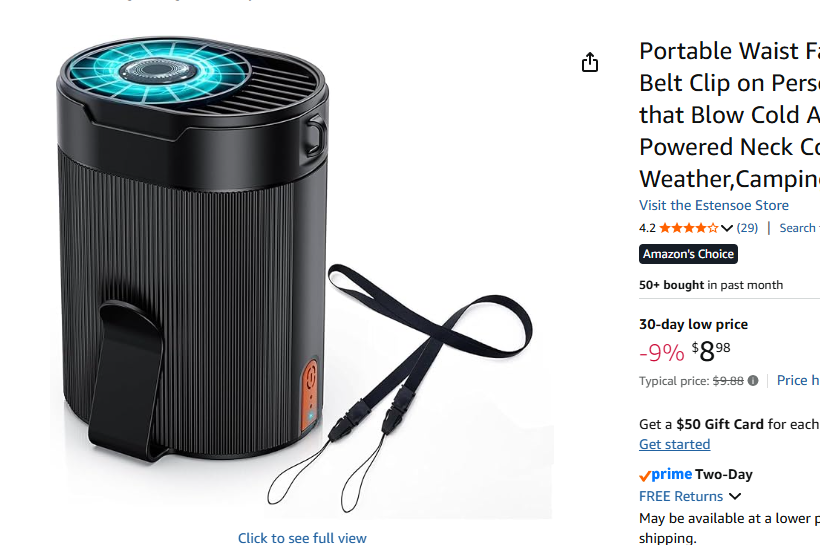Click the info icon next to typical price
This screenshot has width=820, height=545.
click(x=753, y=381)
